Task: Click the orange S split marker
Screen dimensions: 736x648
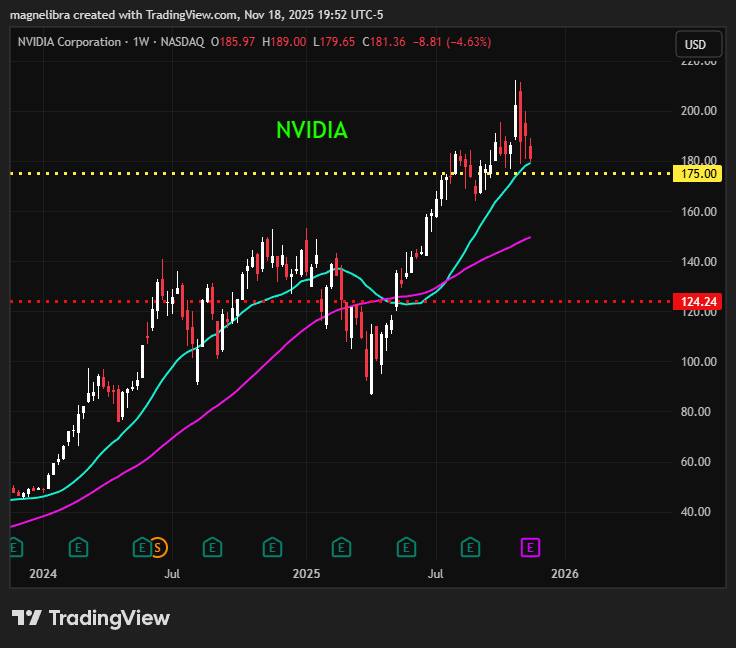Action: (158, 547)
